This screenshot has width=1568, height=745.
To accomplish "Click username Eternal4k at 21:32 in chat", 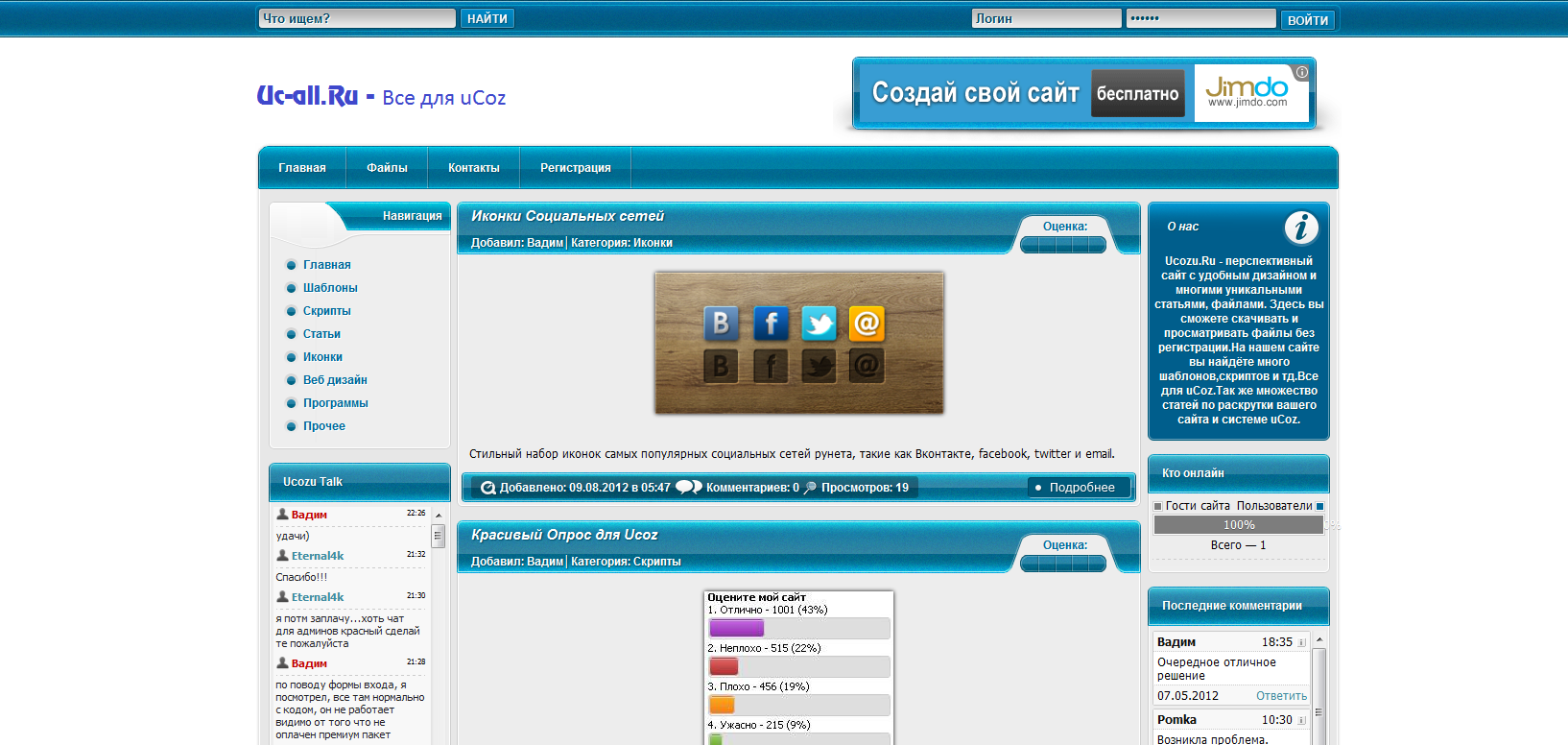I will point(318,556).
